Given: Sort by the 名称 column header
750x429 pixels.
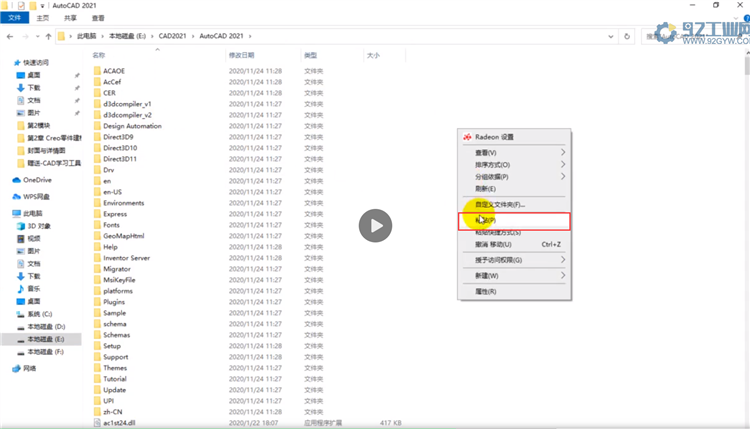Looking at the screenshot, I should click(99, 55).
